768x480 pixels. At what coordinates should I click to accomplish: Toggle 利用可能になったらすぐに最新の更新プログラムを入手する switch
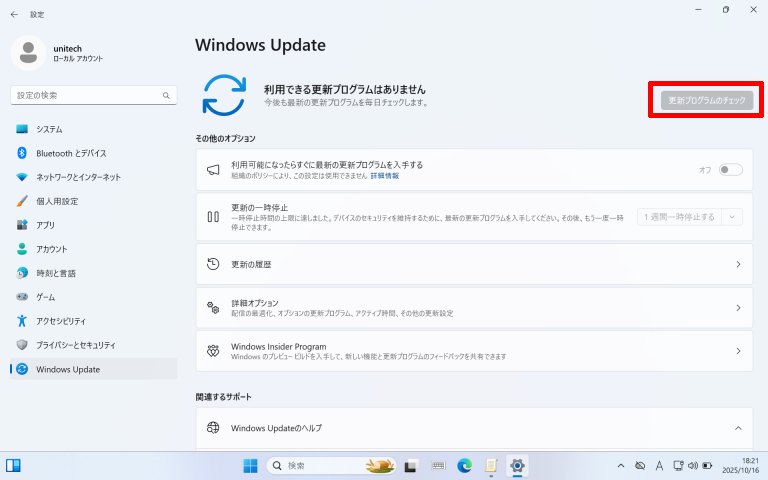[730, 170]
